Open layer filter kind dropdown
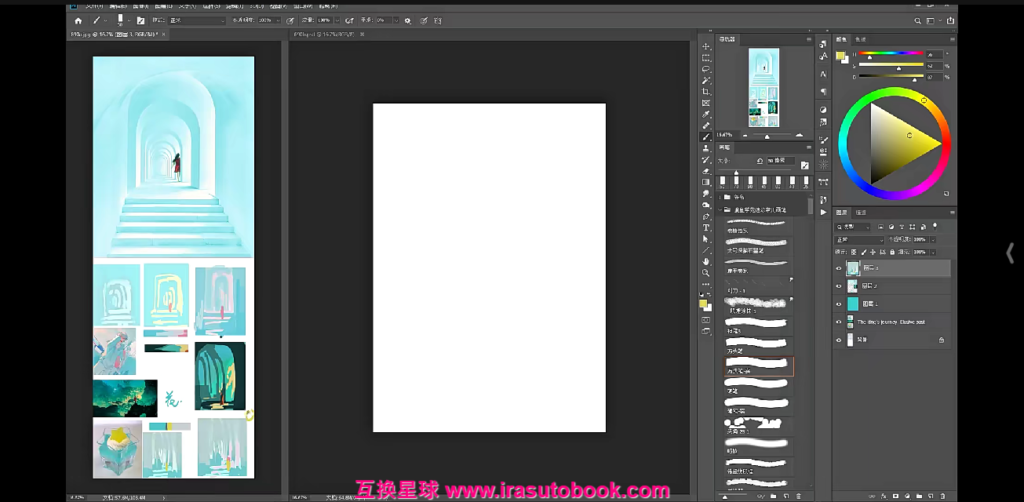 click(x=854, y=227)
